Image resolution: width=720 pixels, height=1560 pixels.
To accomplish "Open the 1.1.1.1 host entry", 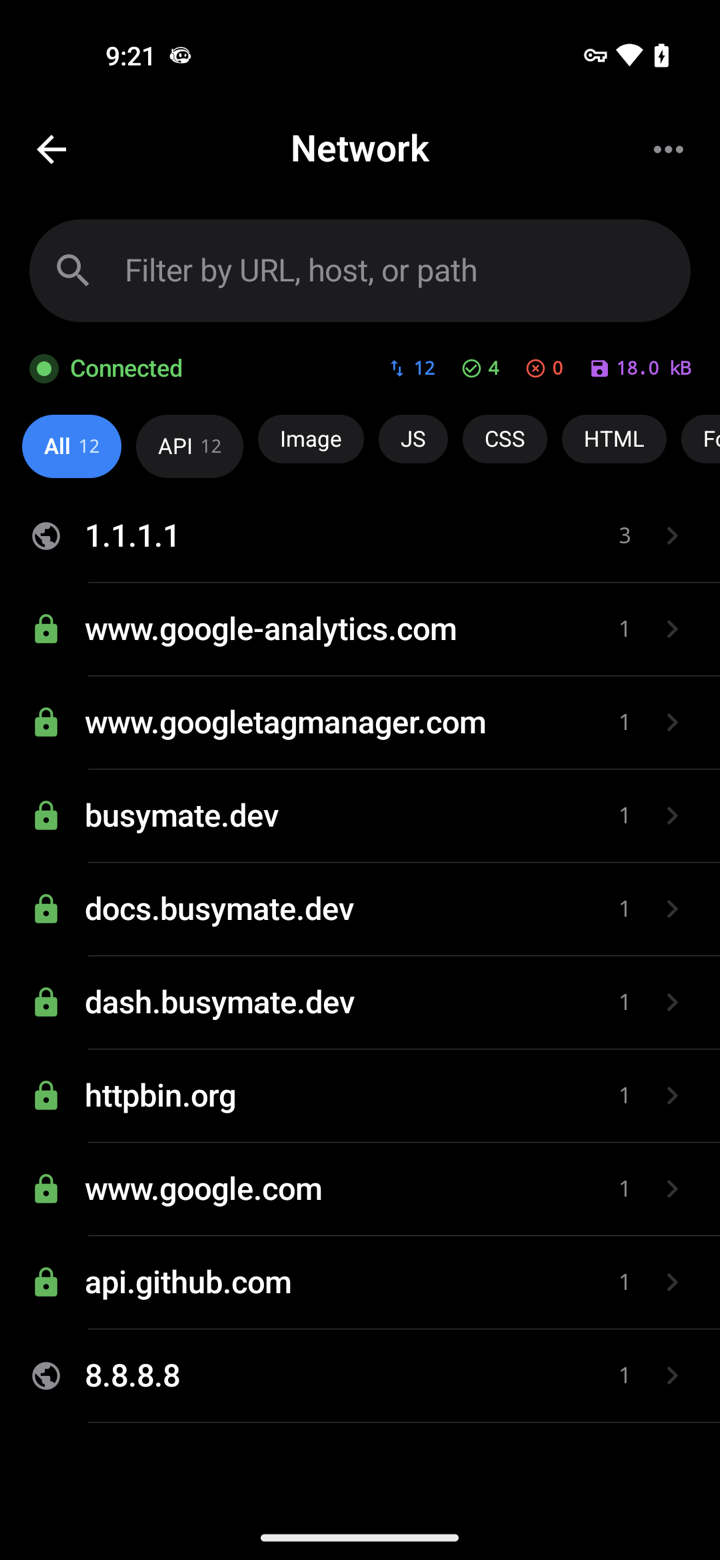I will [360, 536].
